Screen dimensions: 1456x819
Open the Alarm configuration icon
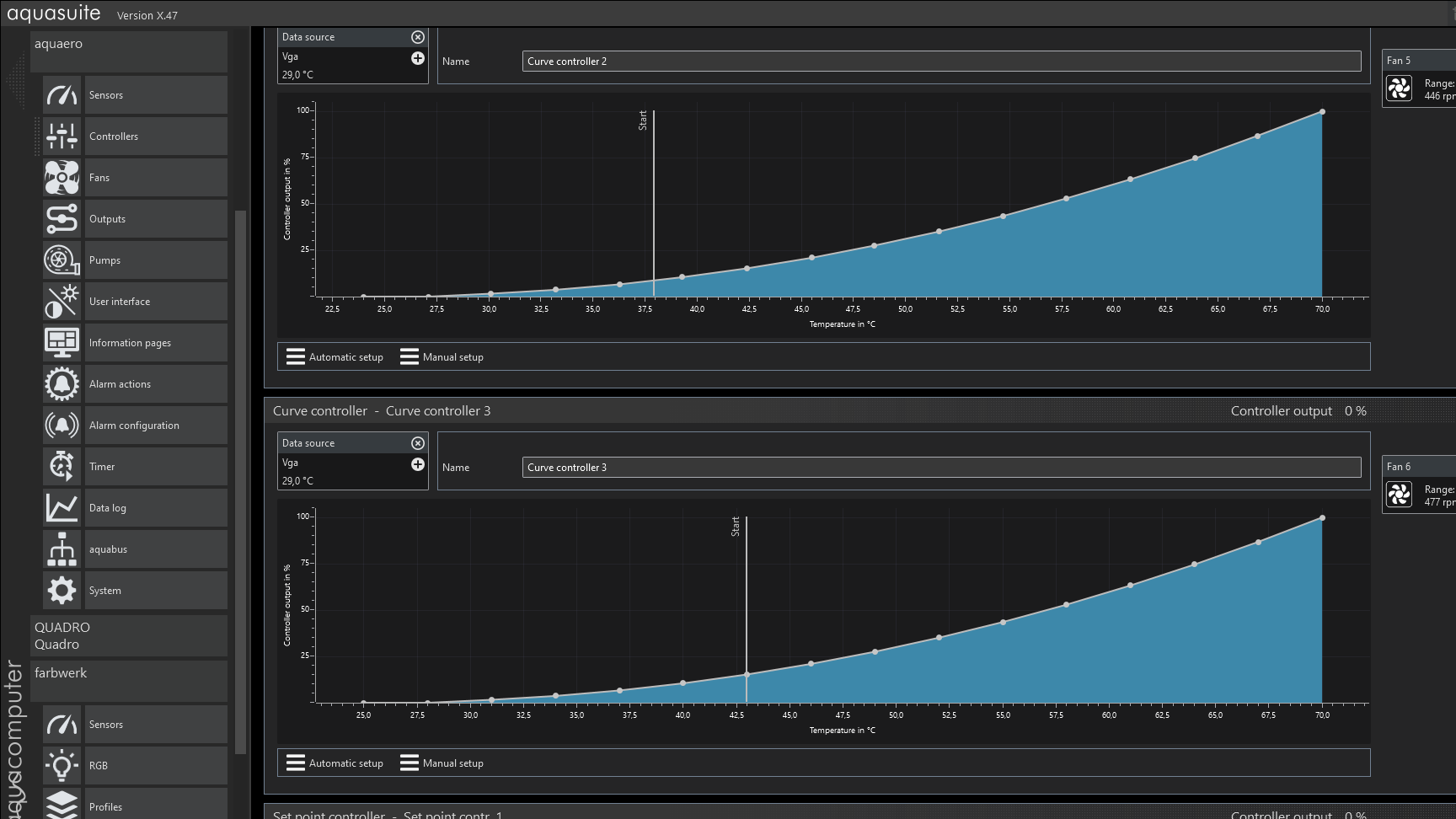pyautogui.click(x=62, y=426)
